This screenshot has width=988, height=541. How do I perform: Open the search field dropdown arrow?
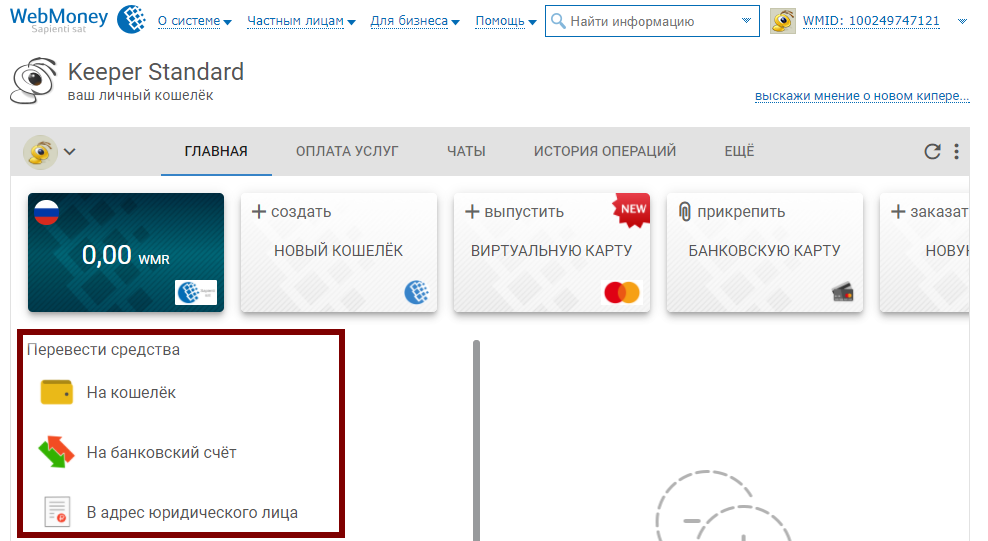746,21
